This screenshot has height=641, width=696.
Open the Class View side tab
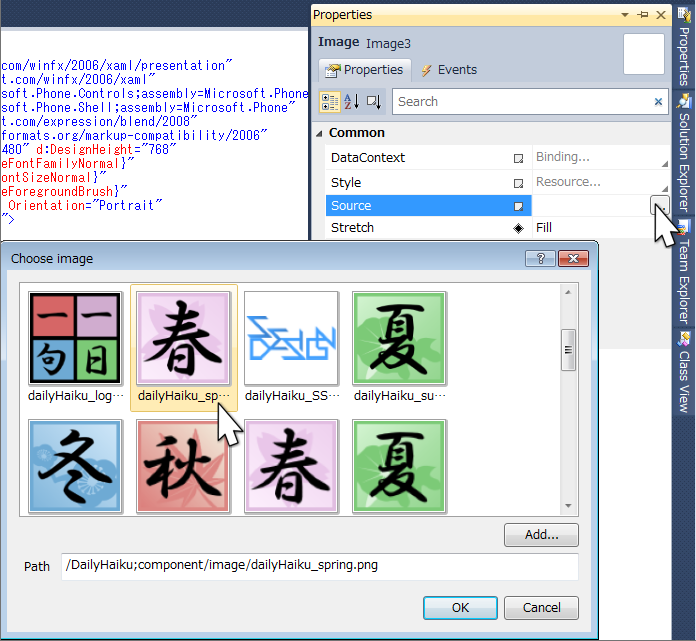684,372
